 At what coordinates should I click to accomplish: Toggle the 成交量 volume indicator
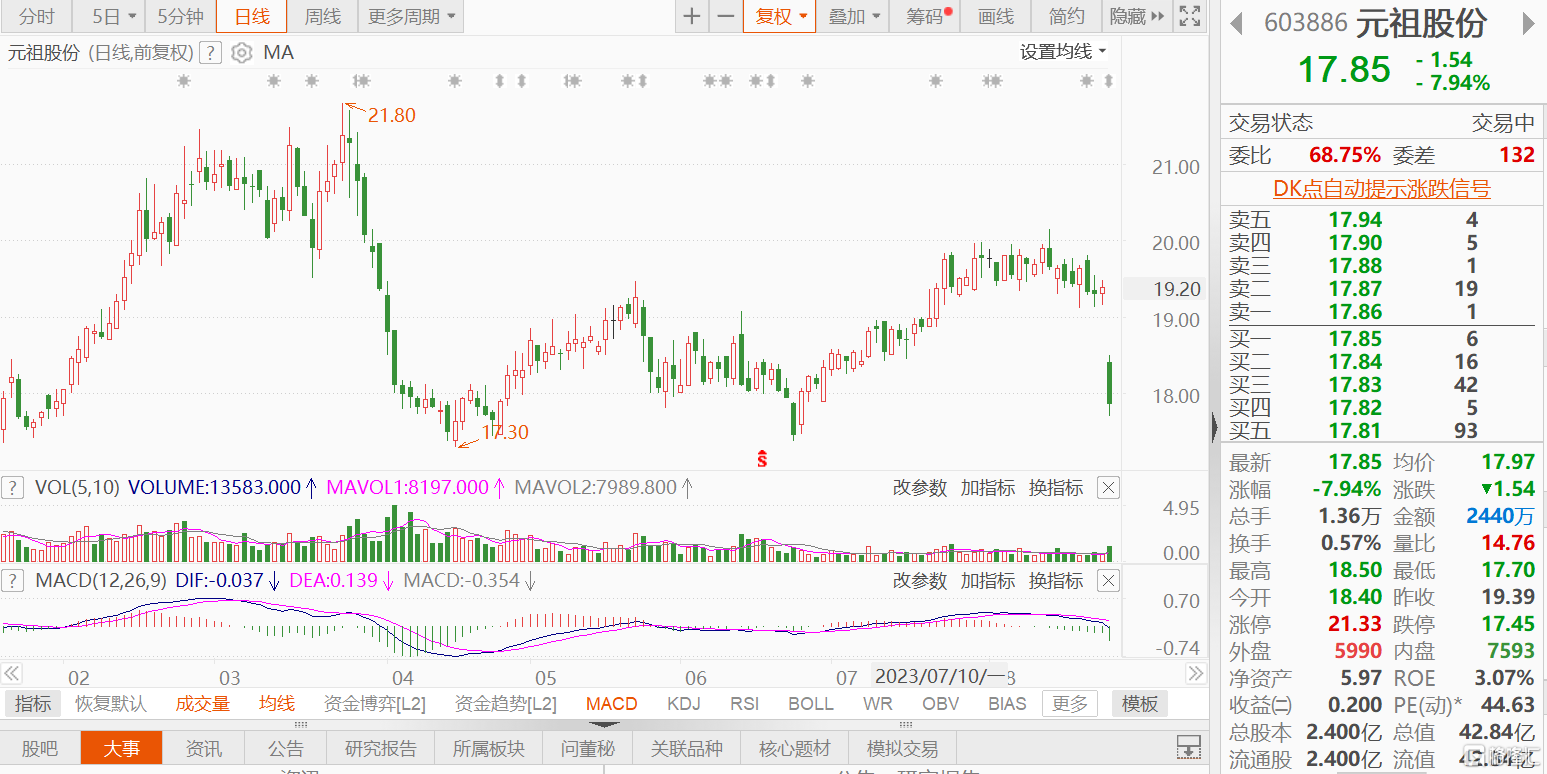[203, 703]
